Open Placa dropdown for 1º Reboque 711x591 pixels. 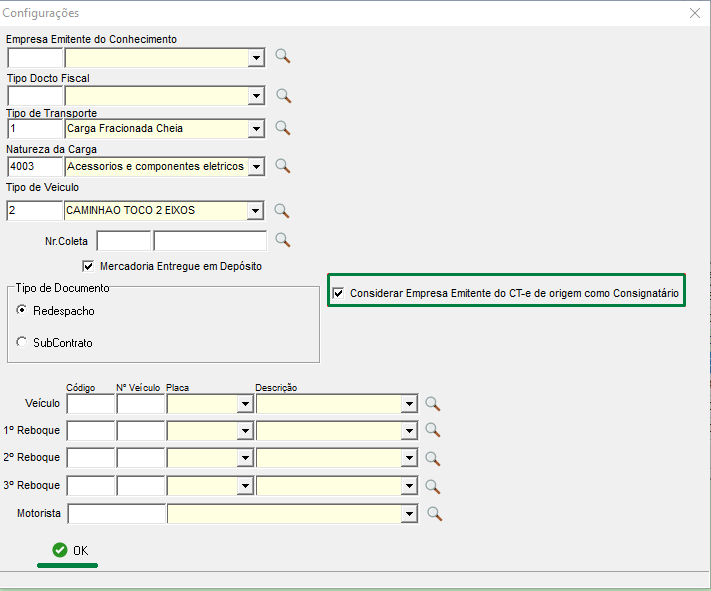pyautogui.click(x=244, y=431)
